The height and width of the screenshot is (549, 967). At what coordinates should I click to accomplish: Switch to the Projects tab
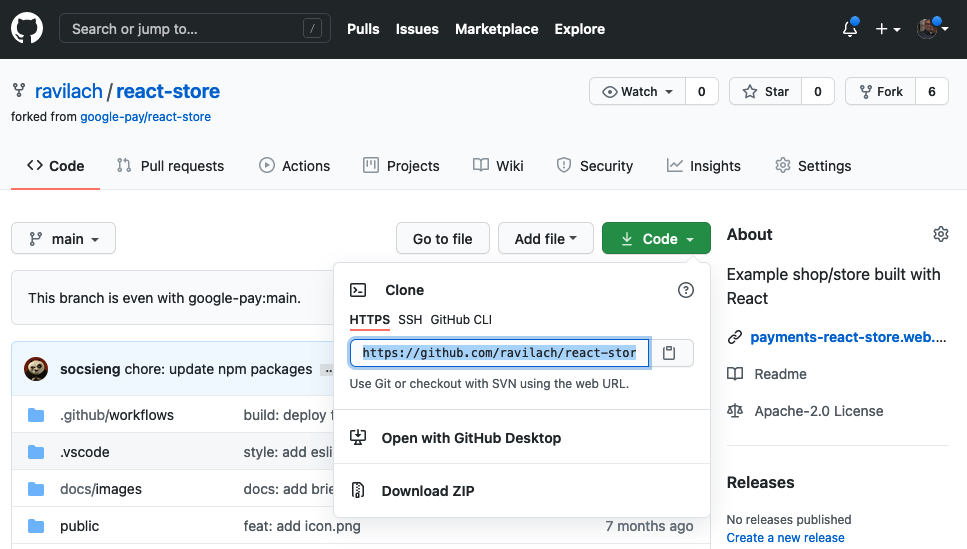[x=401, y=166]
